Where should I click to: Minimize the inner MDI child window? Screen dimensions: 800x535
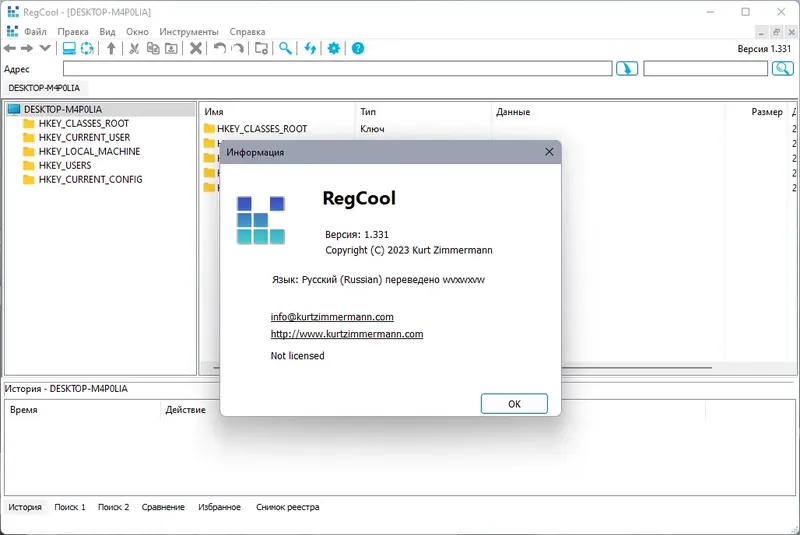coord(761,32)
